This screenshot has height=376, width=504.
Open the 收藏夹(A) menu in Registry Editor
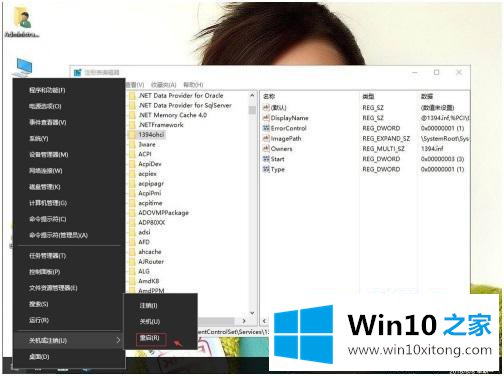(163, 85)
